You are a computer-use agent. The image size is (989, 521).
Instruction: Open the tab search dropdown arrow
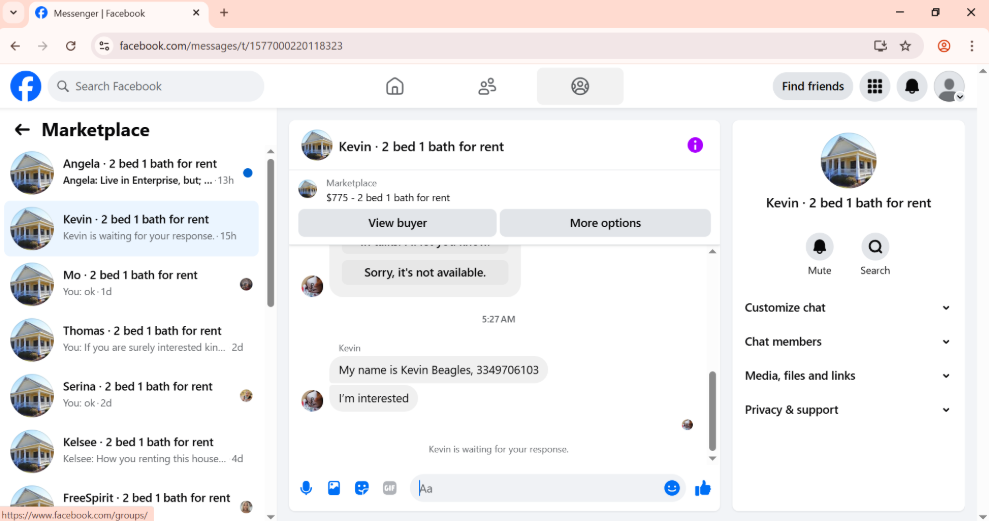13,13
